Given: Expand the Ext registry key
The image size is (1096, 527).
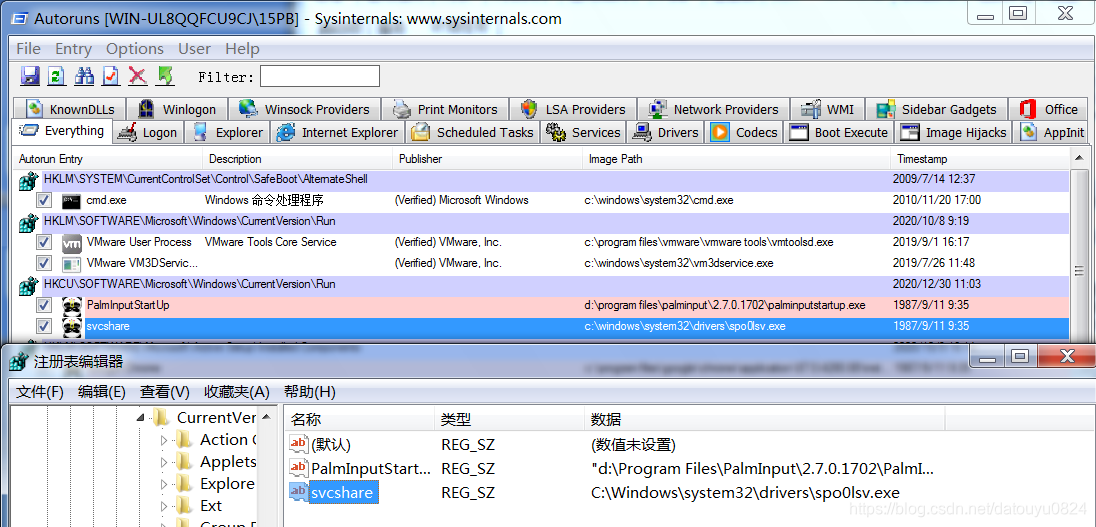Looking at the screenshot, I should point(164,505).
